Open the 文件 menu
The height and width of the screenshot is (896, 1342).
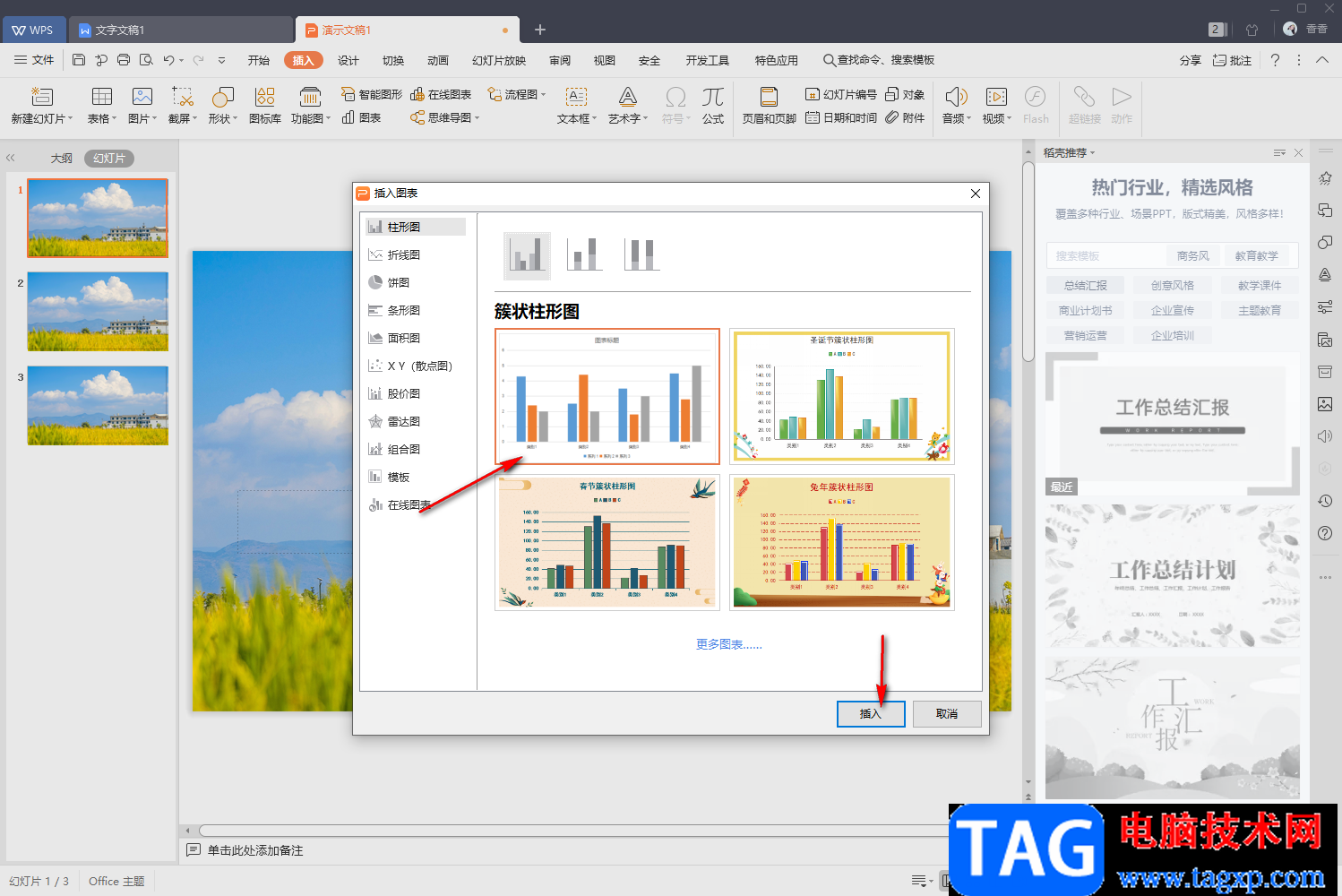coord(34,60)
